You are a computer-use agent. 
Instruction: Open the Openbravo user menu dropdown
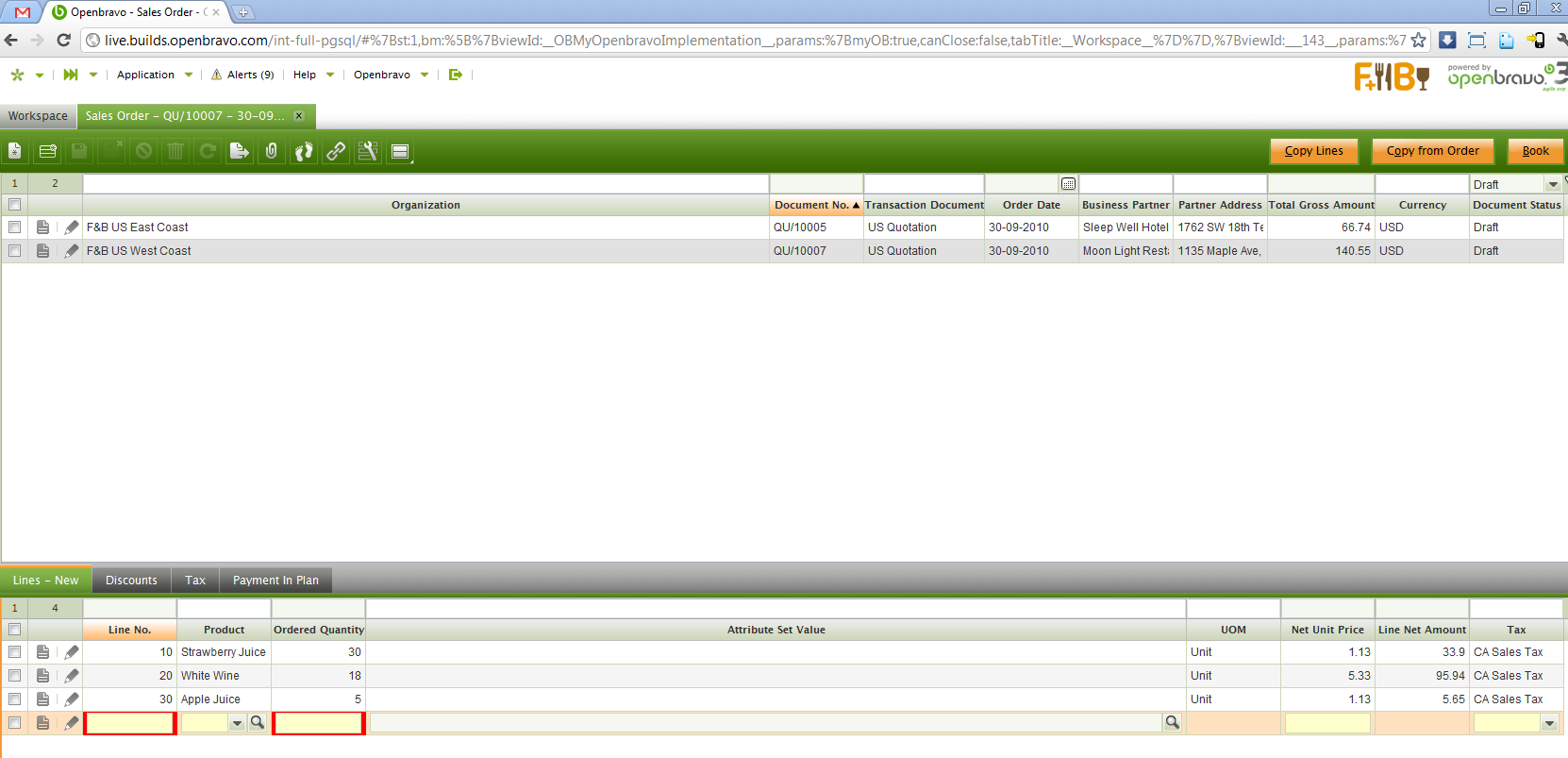point(391,75)
